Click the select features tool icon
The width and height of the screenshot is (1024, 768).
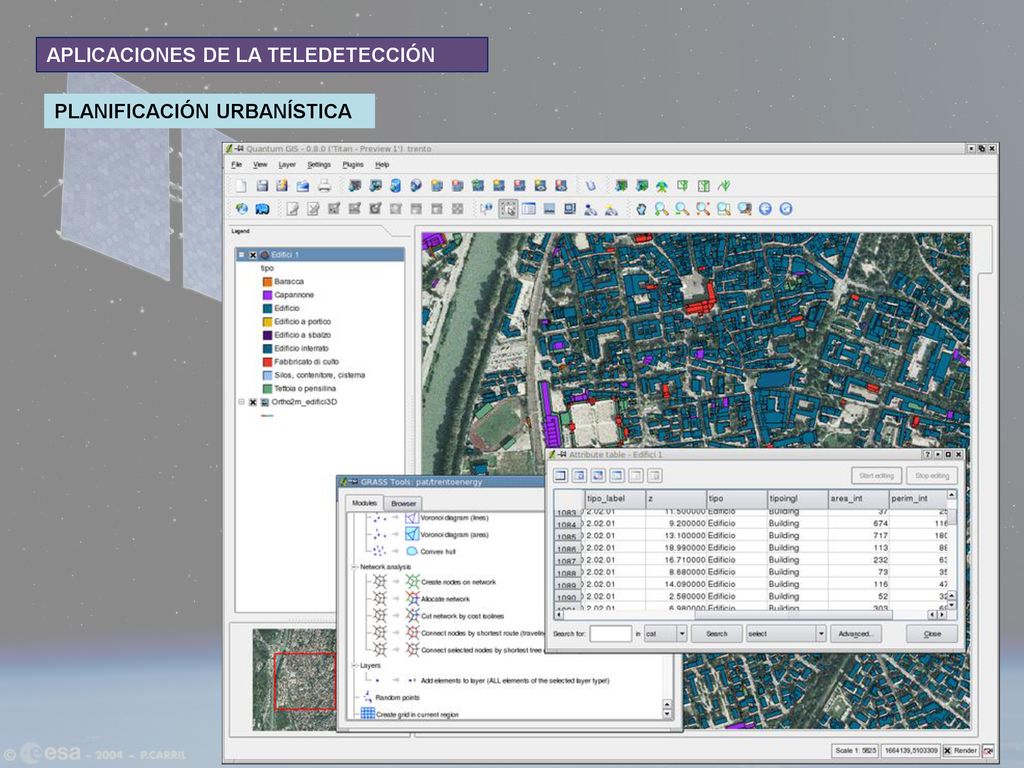[x=508, y=209]
